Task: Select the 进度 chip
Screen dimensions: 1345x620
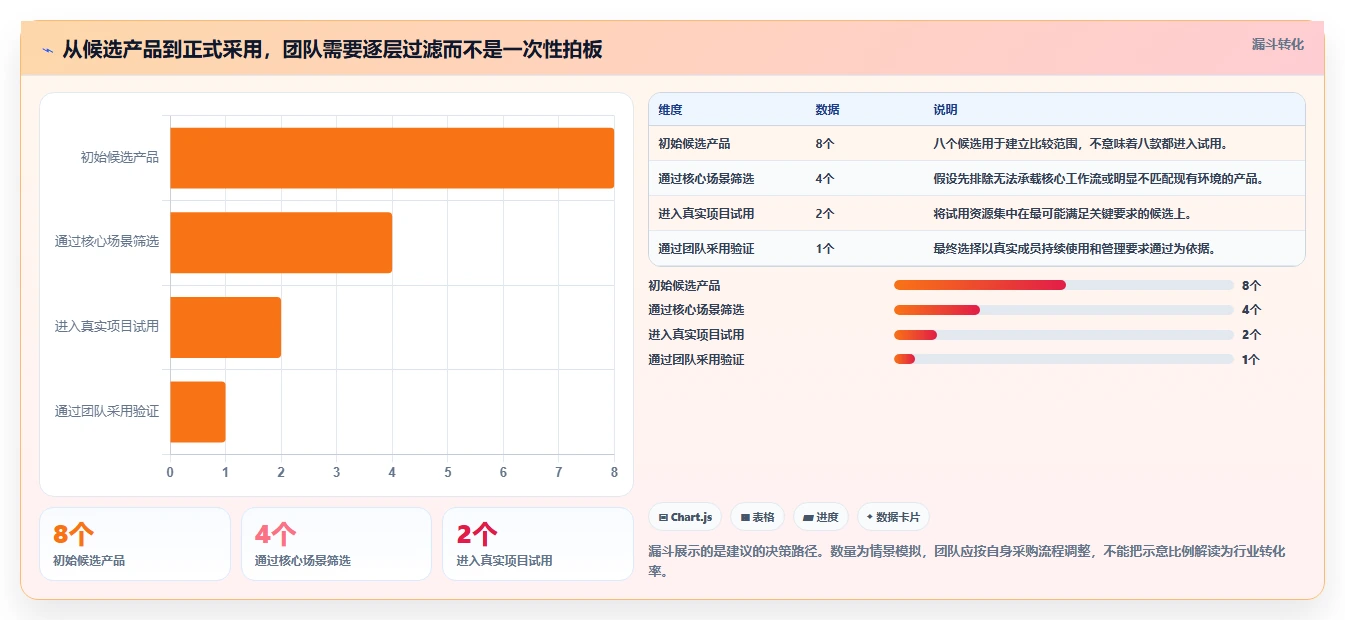Action: (821, 517)
